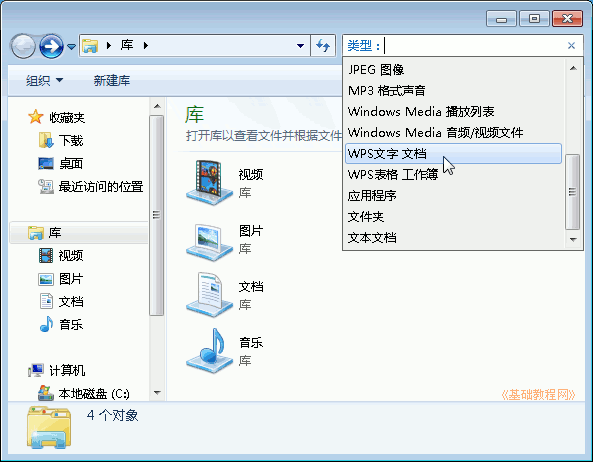Click inside the 类型 search input field
The image size is (593, 462).
coord(474,46)
